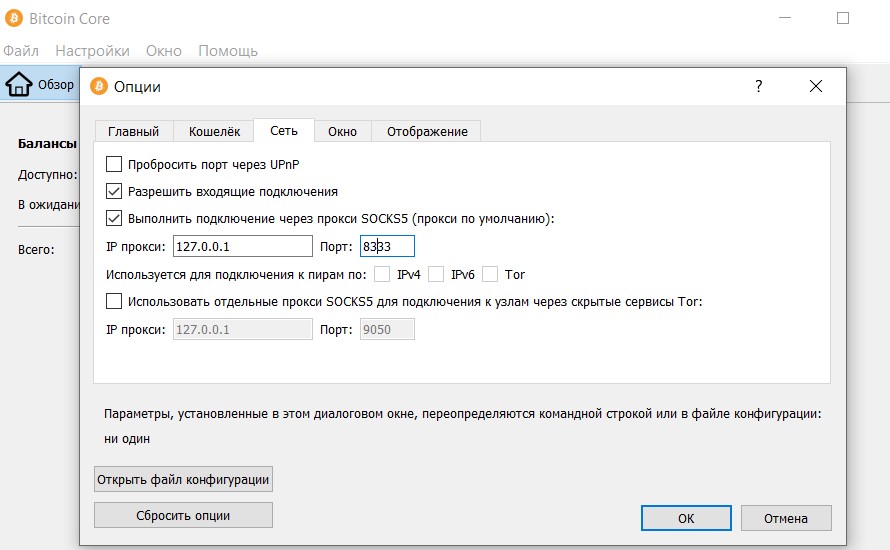This screenshot has width=890, height=550.
Task: Click the Балансы heading in main window
Action: (x=47, y=144)
